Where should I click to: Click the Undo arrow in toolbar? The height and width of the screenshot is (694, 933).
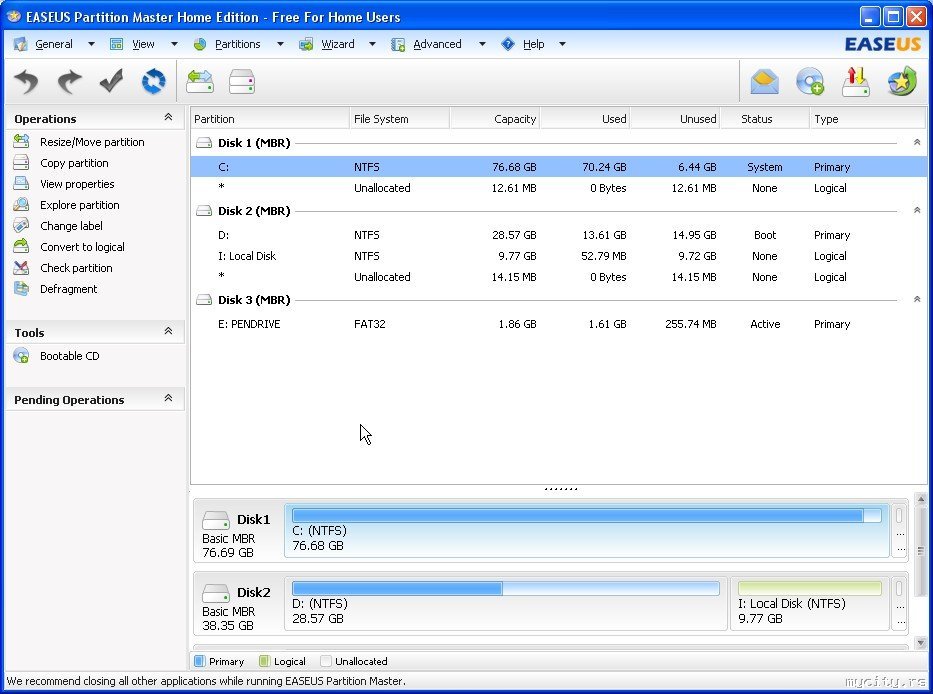click(x=27, y=82)
